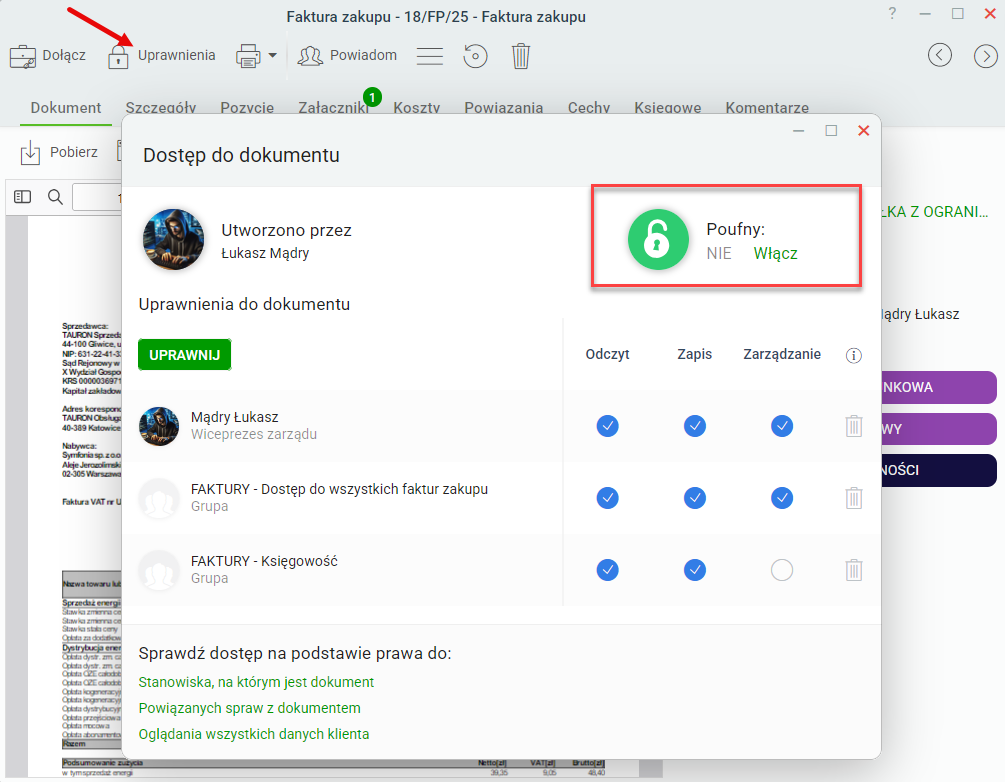
Task: Open the Koszty tab
Action: click(x=417, y=108)
